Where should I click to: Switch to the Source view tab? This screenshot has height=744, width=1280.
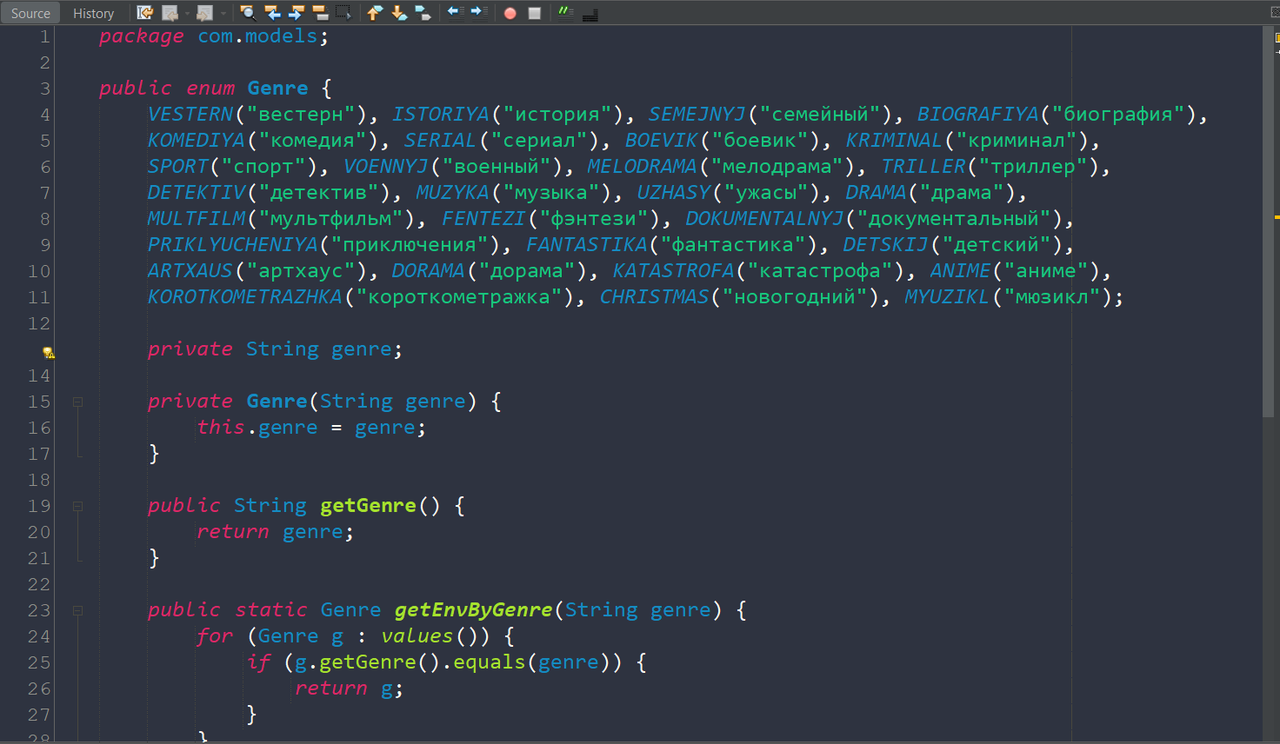(30, 13)
